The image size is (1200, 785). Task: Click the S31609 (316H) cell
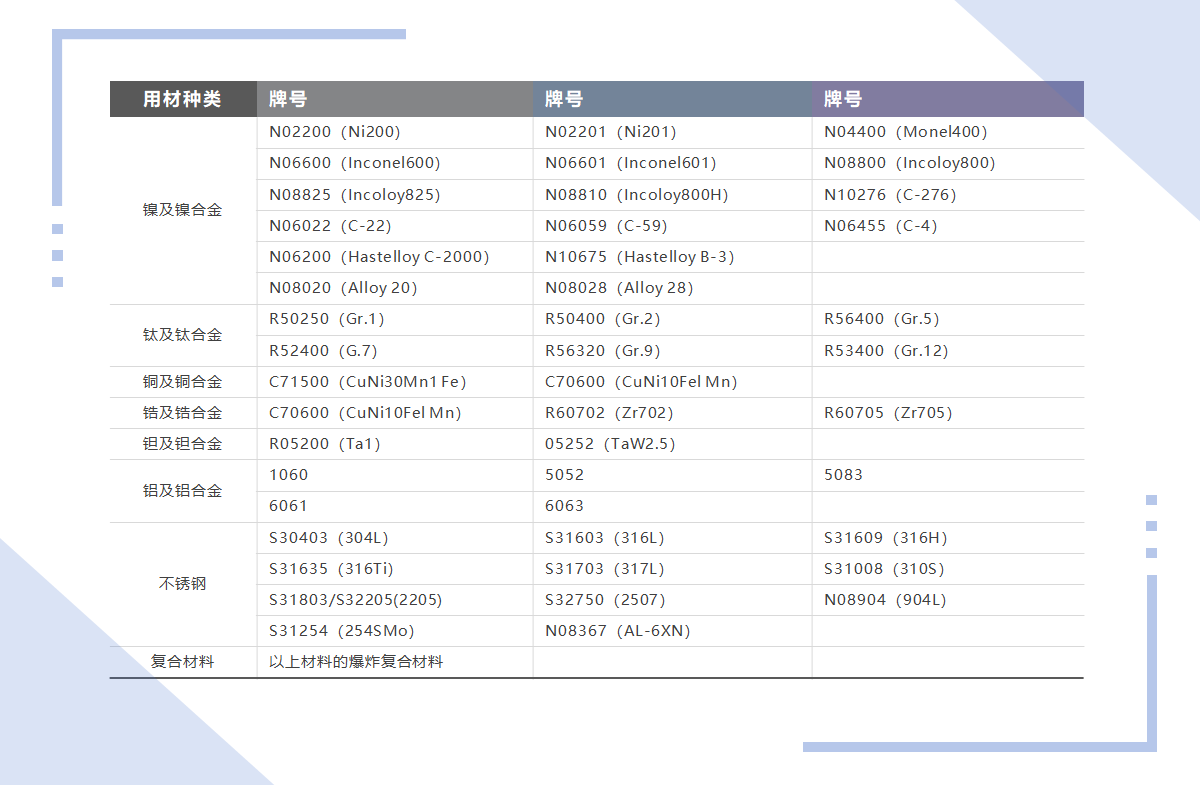click(948, 538)
